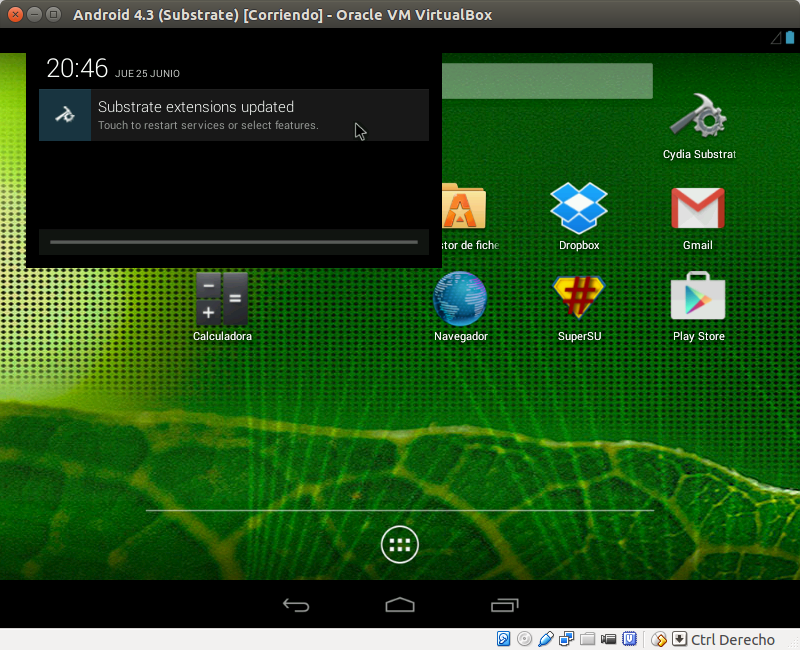Tap the Substrate icon in the notification
This screenshot has height=650, width=800.
pos(64,114)
